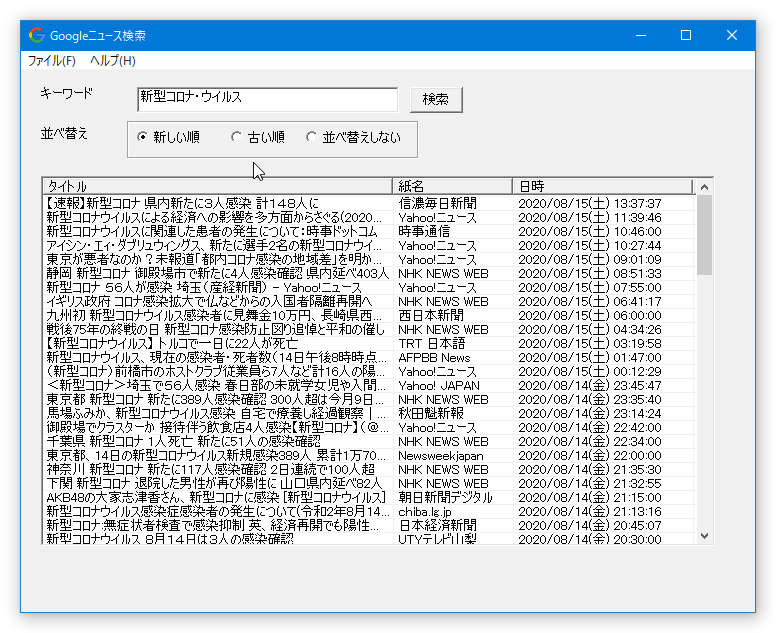Image resolution: width=776 pixels, height=633 pixels.
Task: Select row 千葉県 新型コロナ 1人死亡
Action: click(369, 441)
